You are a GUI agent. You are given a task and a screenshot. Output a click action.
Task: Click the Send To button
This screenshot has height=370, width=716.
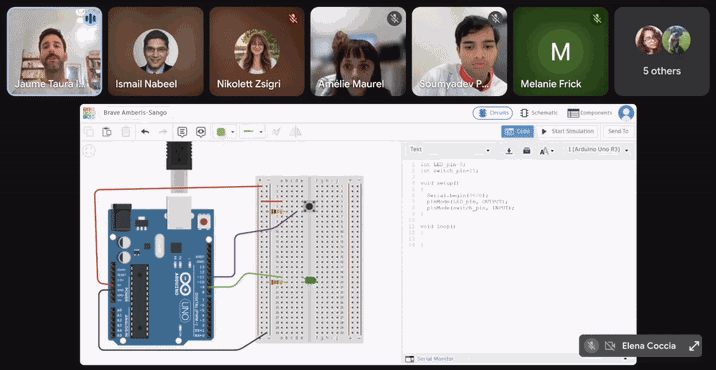[x=618, y=132]
